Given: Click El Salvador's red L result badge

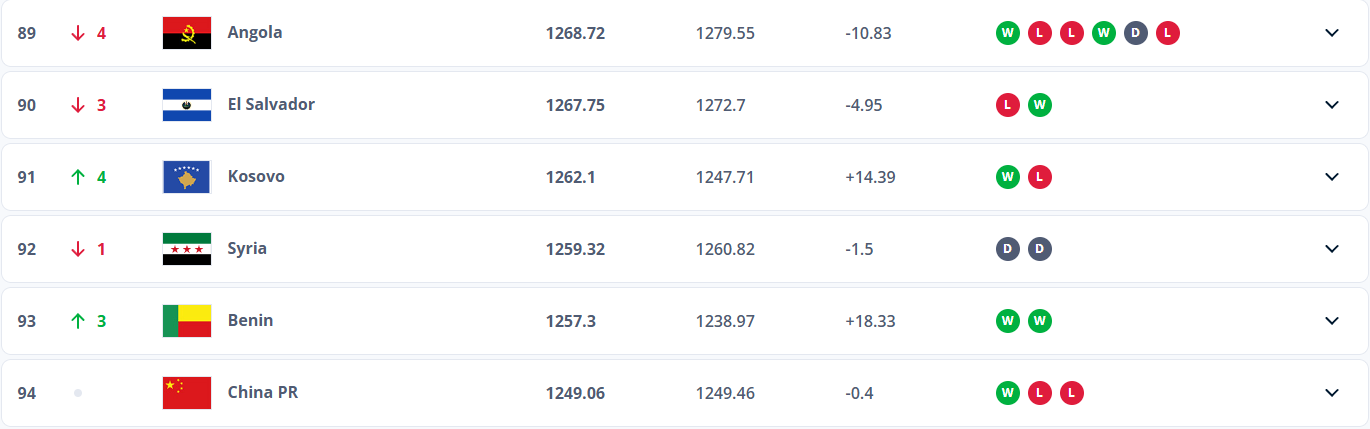Looking at the screenshot, I should click(1008, 105).
